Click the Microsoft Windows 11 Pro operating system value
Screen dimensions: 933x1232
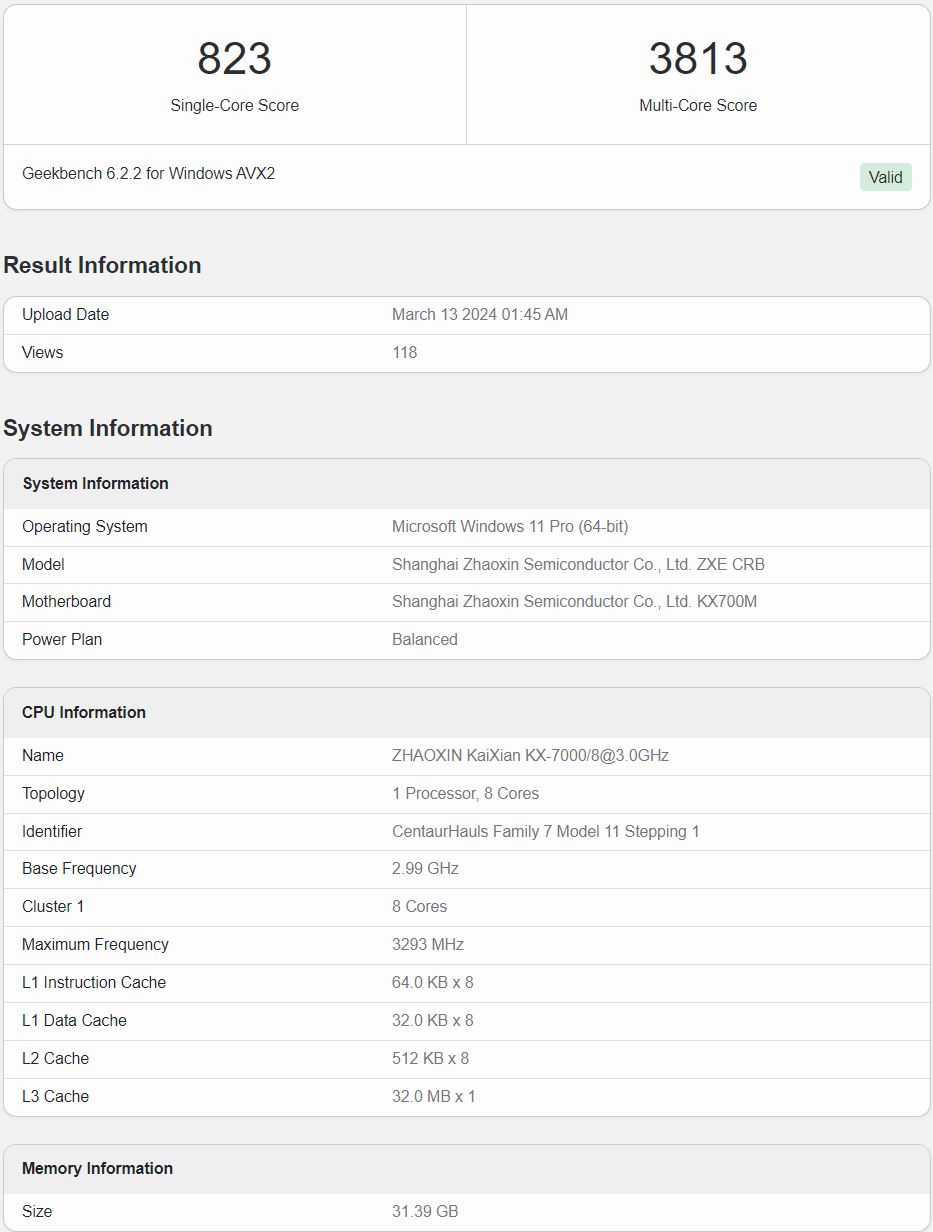click(510, 527)
